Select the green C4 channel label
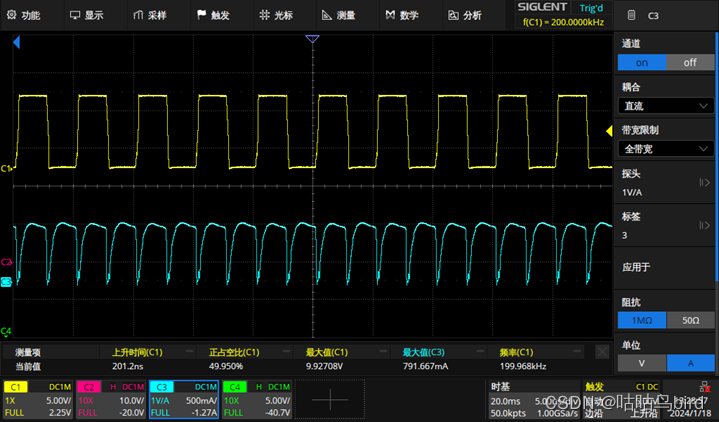719x422 pixels. (235, 387)
